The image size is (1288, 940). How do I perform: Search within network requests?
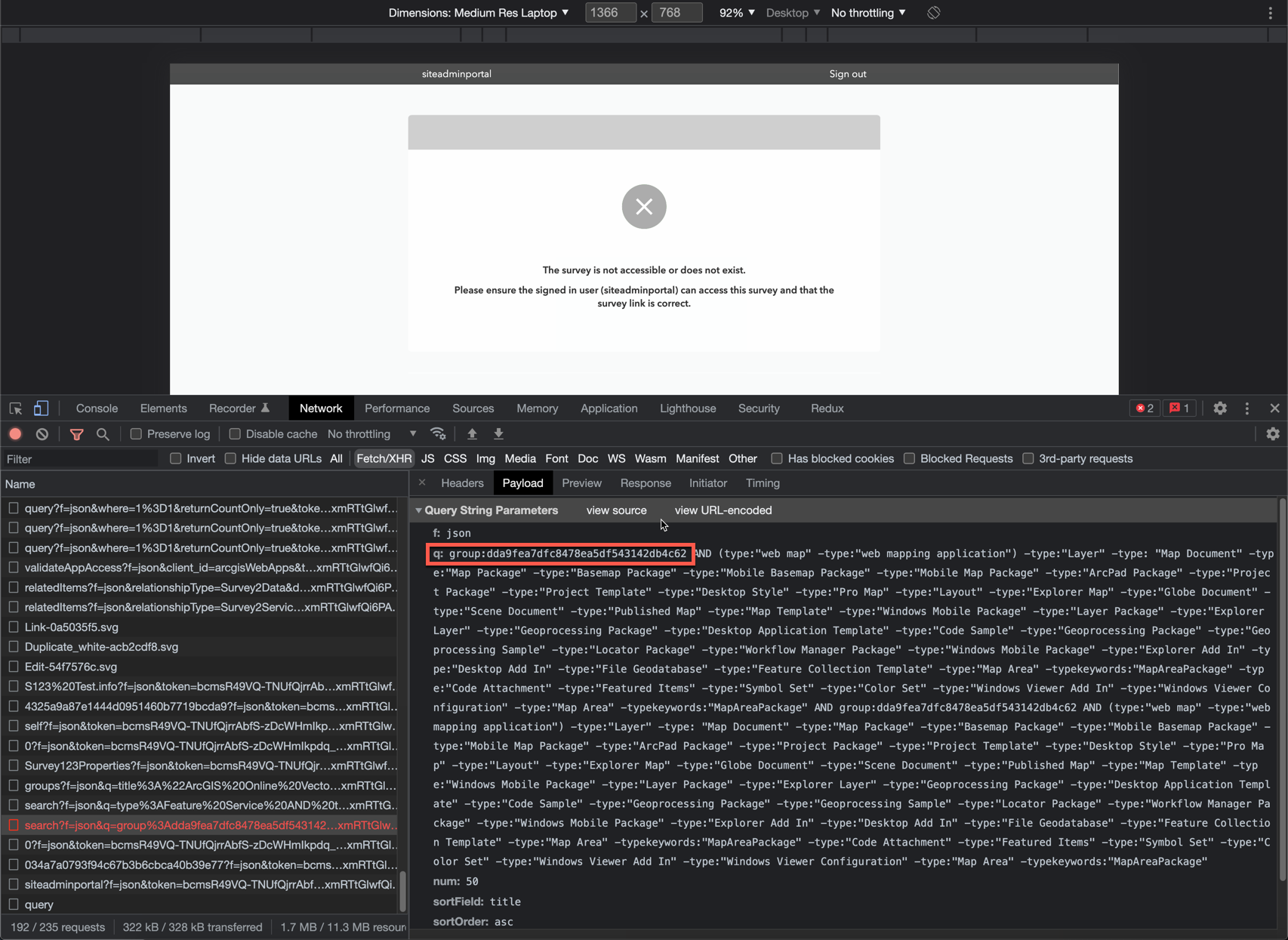pyautogui.click(x=103, y=433)
